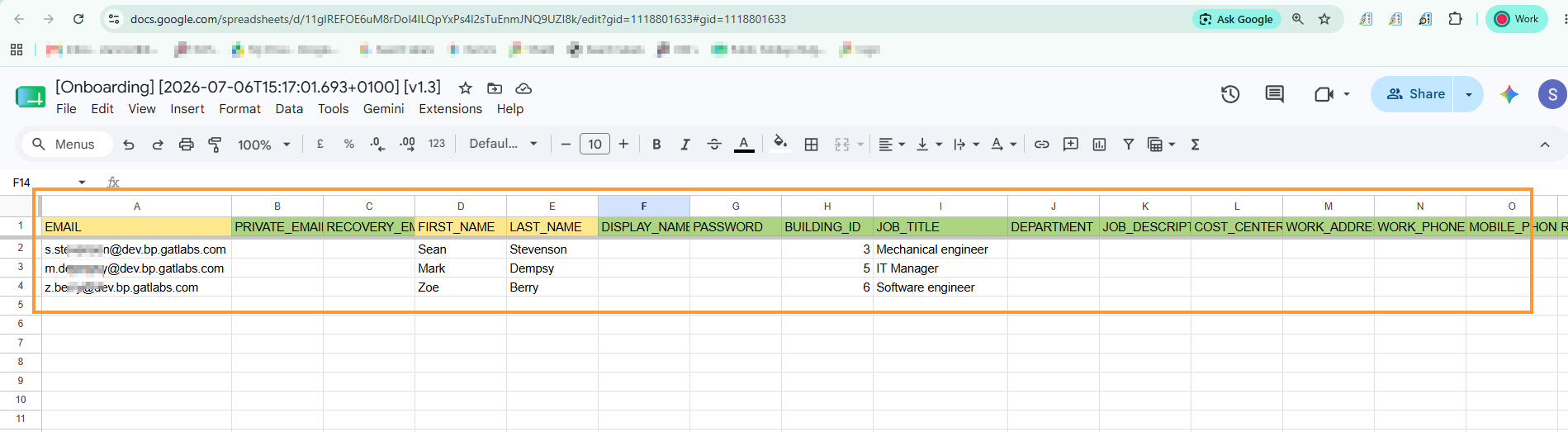Screen dimensions: 1568x432
Task: Open the fill color picker
Action: 780,144
